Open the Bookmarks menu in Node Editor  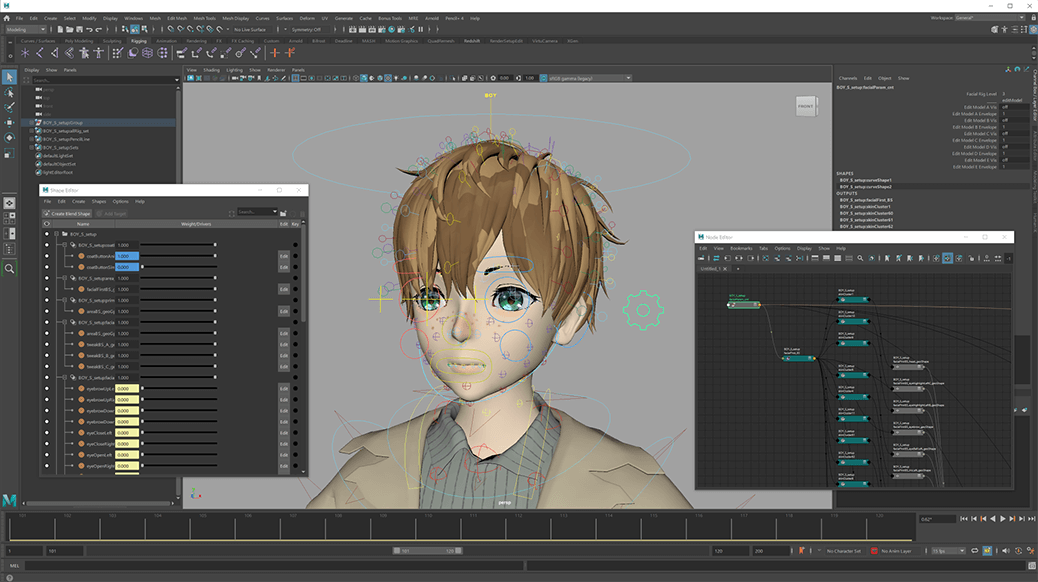pos(741,248)
